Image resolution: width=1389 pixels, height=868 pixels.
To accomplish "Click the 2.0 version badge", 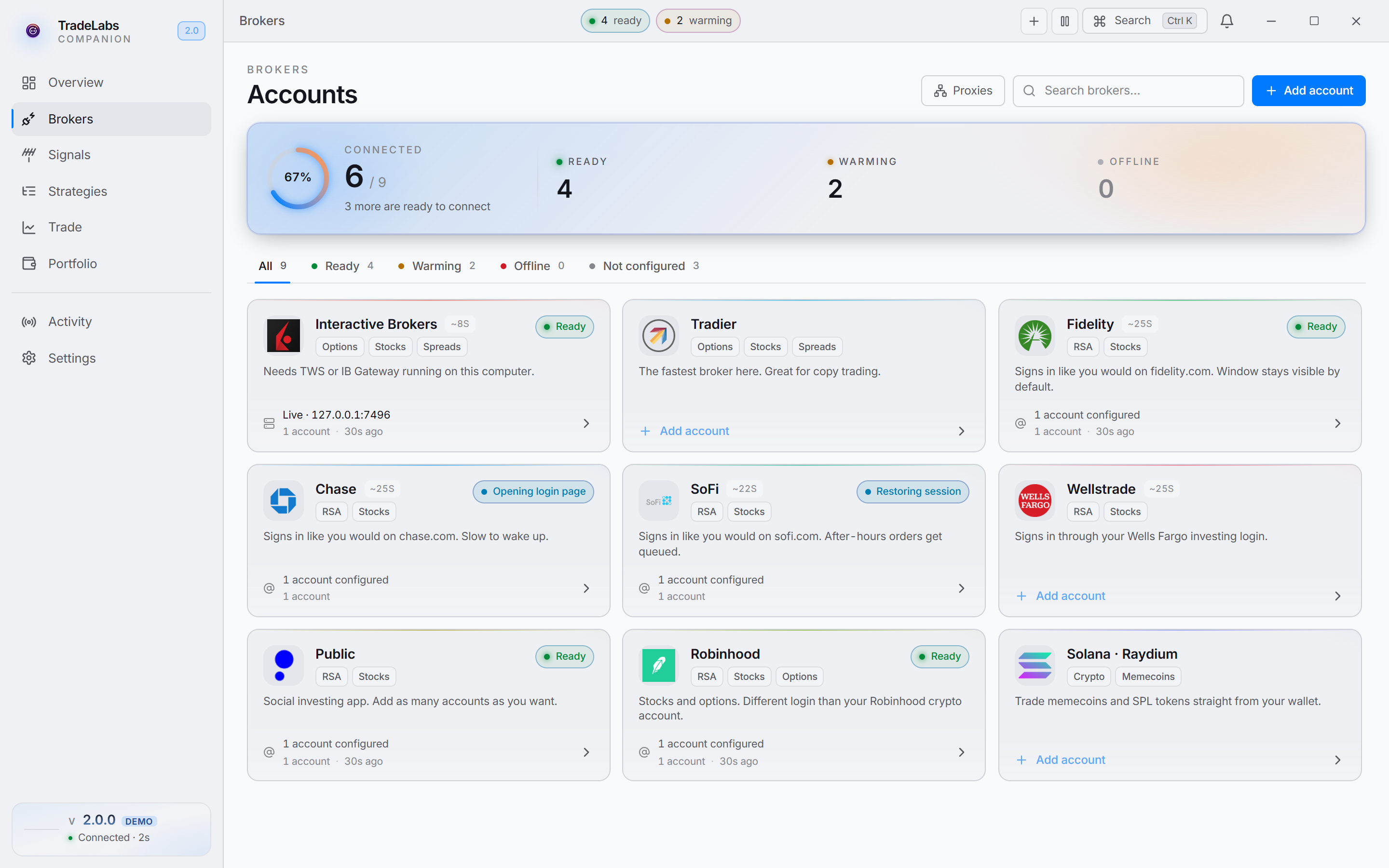I will click(191, 30).
